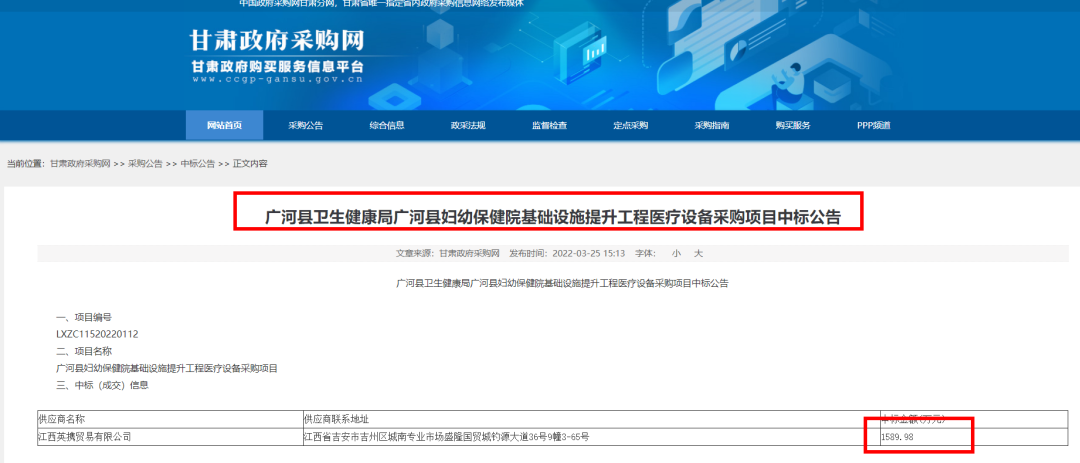This screenshot has height=463, width=1080.
Task: Click the 甘肃政府采购网 site logo
Action: [x=277, y=41]
